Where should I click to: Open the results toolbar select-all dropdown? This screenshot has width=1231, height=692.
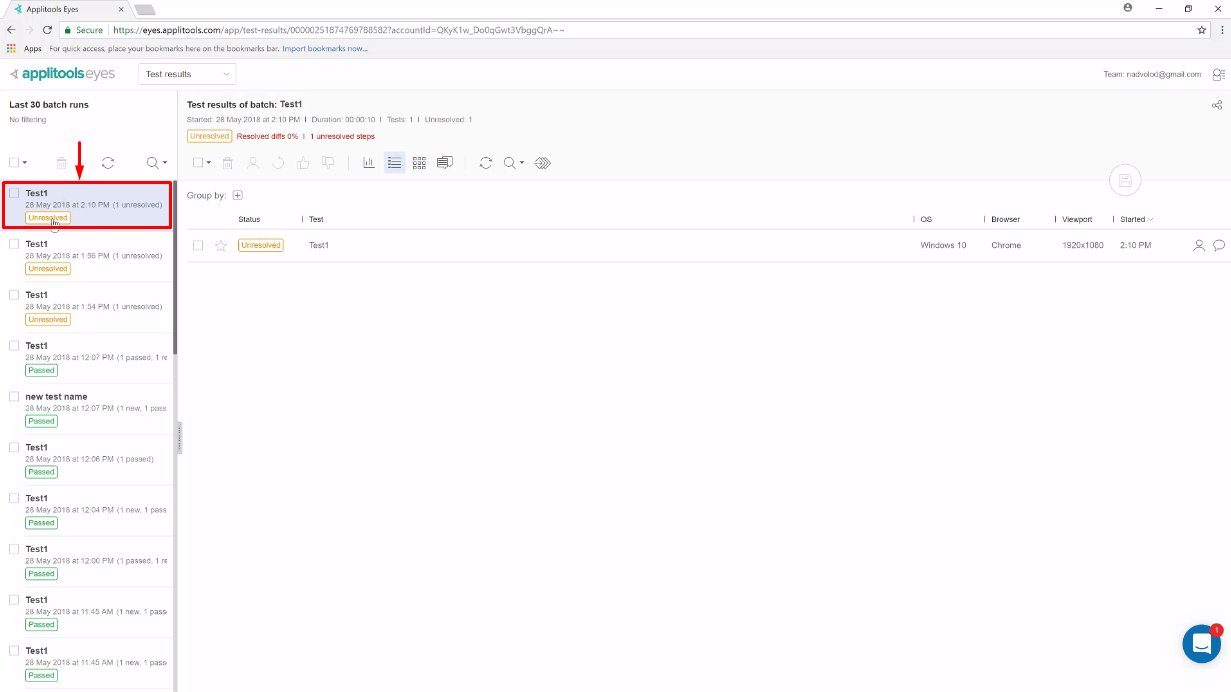[x=208, y=163]
